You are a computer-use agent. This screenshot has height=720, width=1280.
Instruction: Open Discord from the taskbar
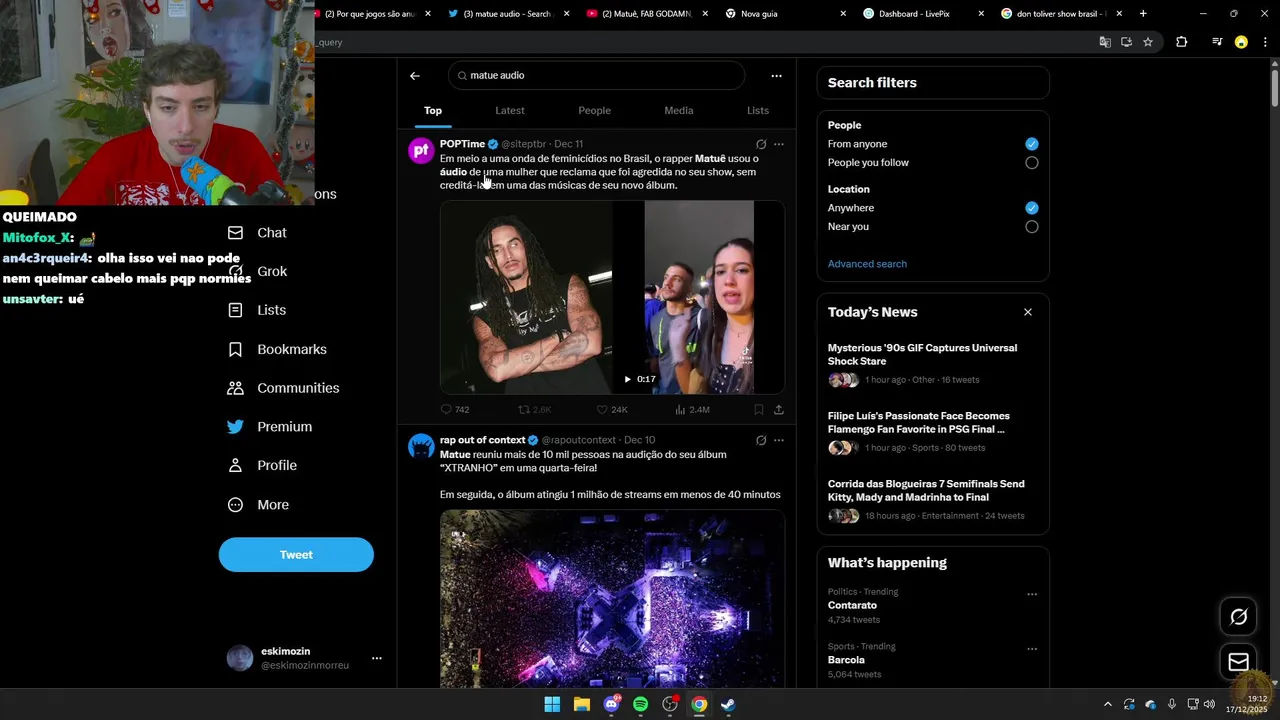coord(611,705)
